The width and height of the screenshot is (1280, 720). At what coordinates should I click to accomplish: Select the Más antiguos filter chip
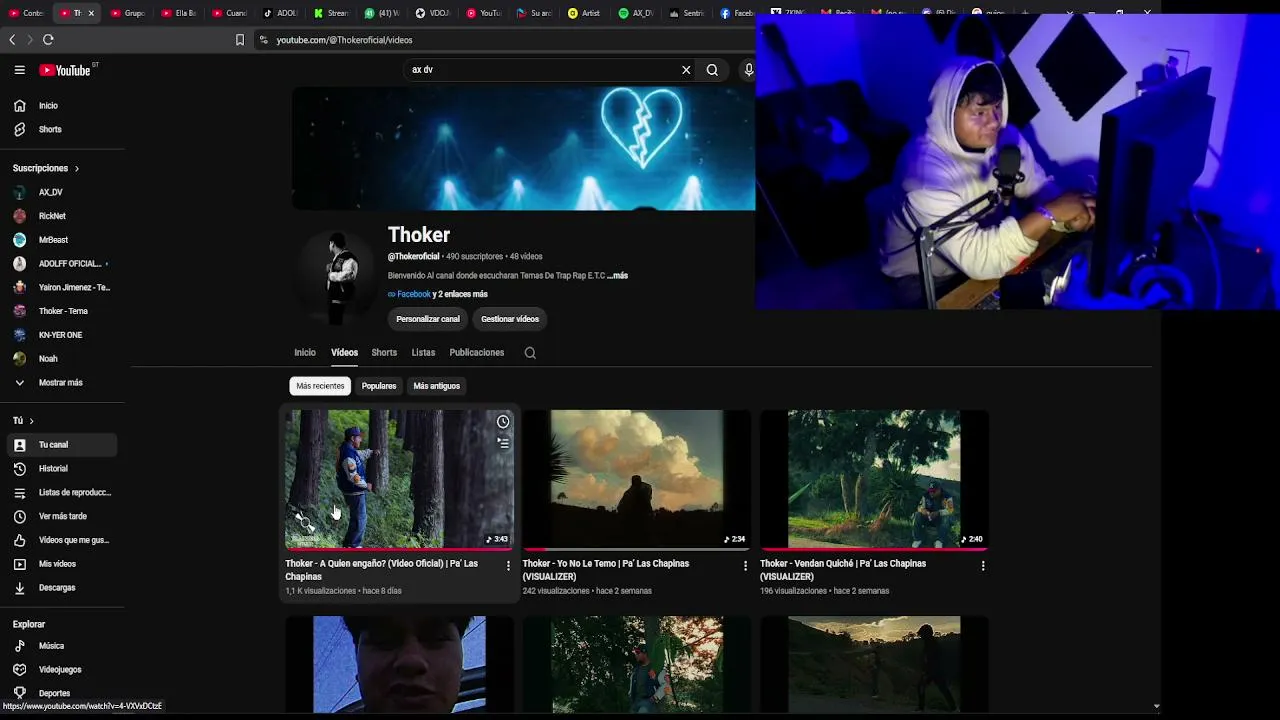tap(437, 386)
